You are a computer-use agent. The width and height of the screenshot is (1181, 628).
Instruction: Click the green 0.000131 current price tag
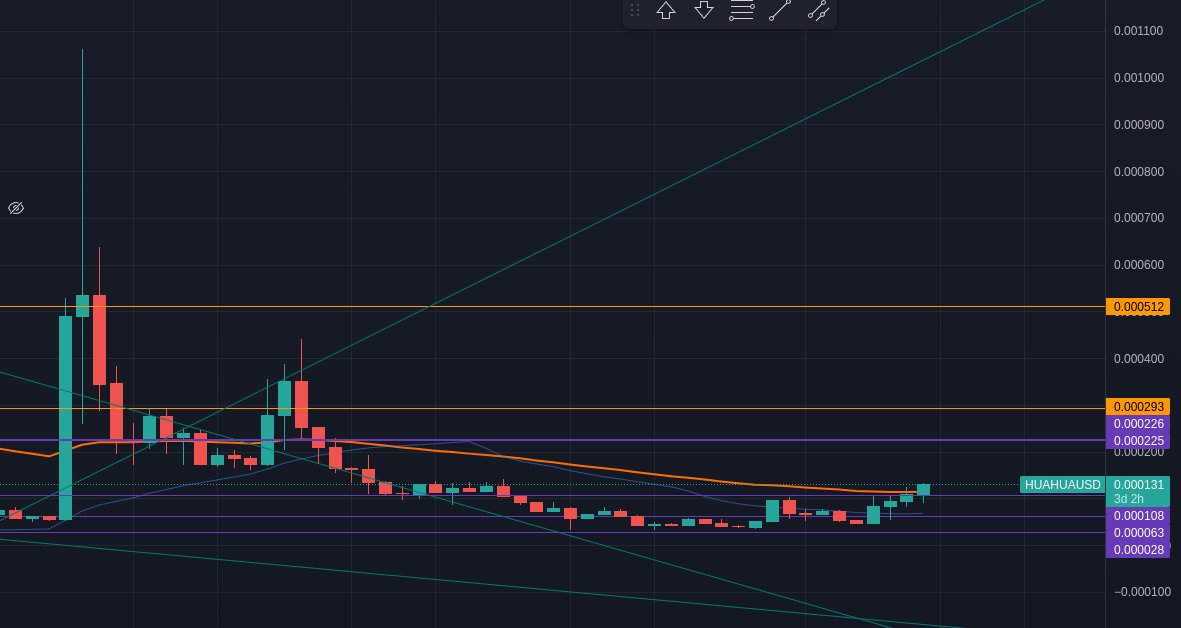(1138, 485)
